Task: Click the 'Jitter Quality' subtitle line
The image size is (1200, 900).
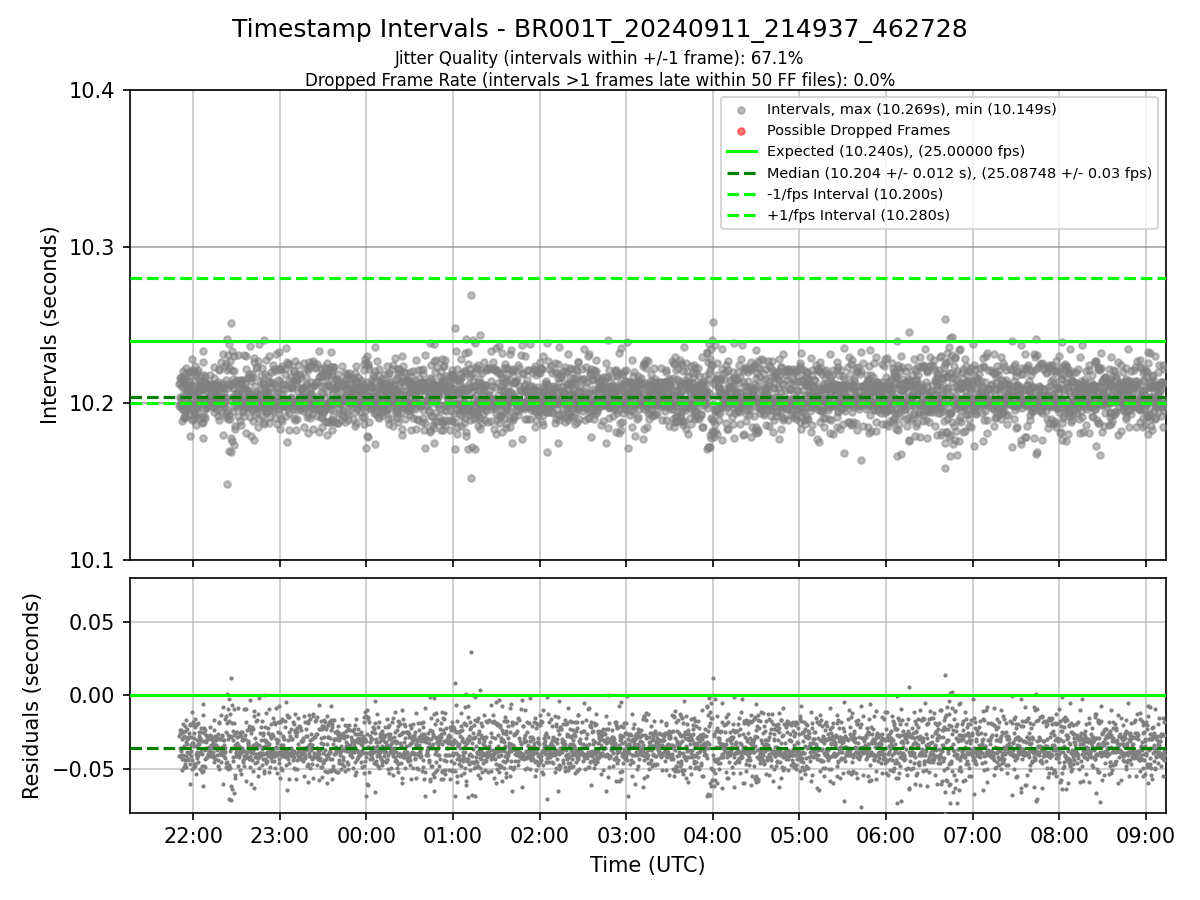Action: (599, 59)
